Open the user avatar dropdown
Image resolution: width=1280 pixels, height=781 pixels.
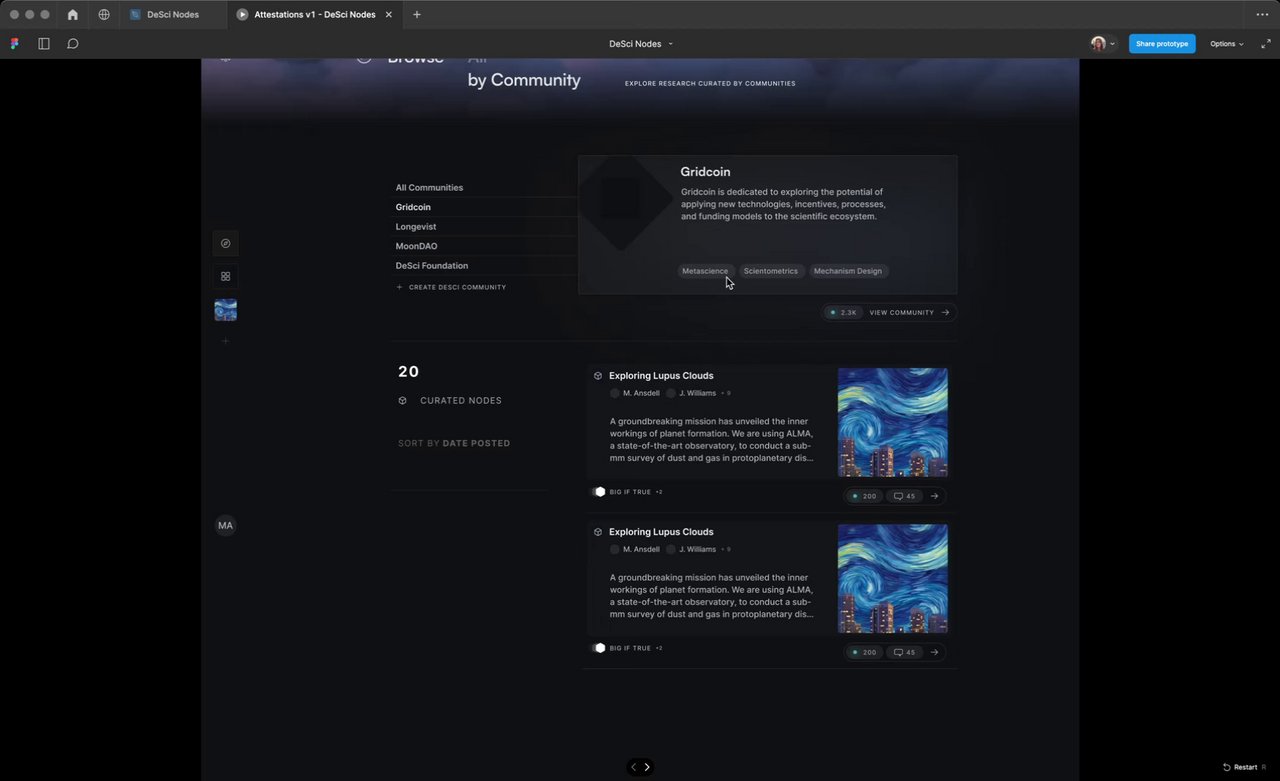[1103, 44]
